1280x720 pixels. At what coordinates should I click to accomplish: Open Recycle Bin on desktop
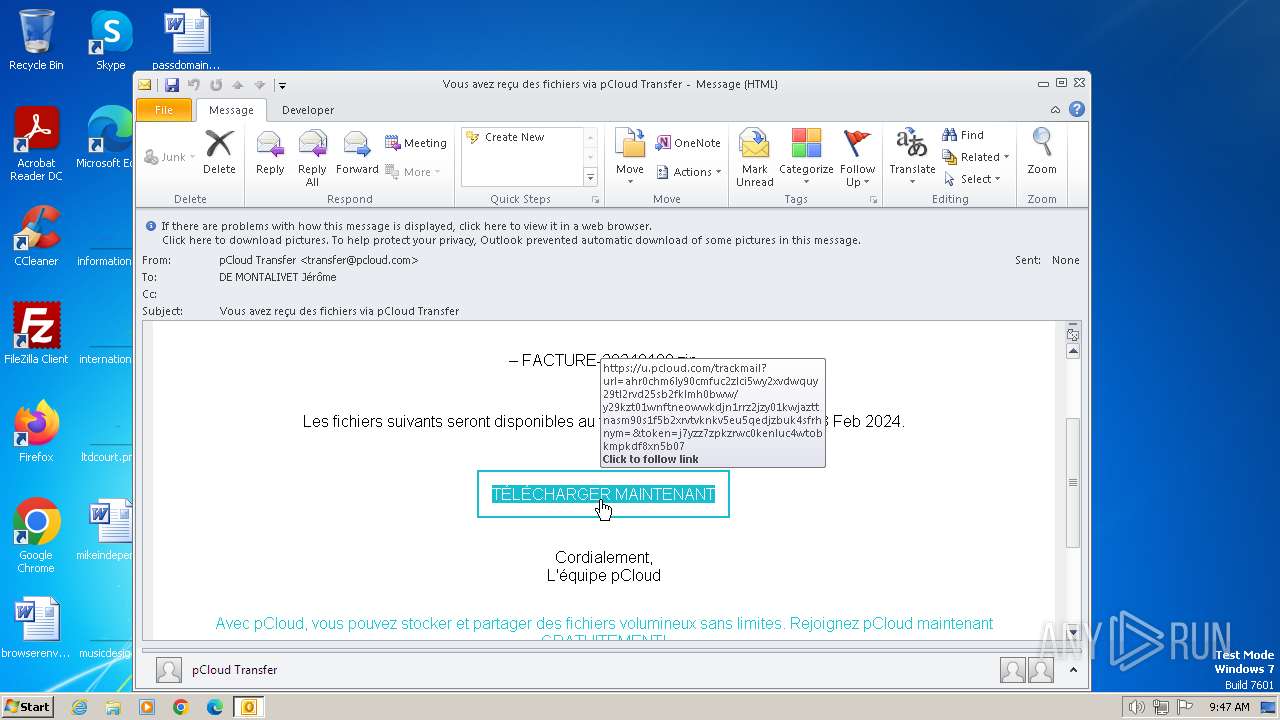click(x=36, y=40)
